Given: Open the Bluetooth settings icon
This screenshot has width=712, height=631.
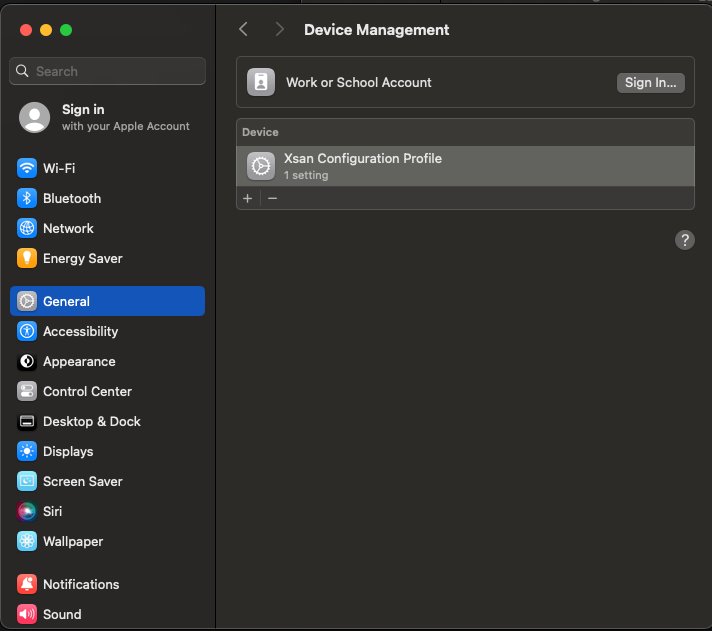Looking at the screenshot, I should tap(27, 198).
